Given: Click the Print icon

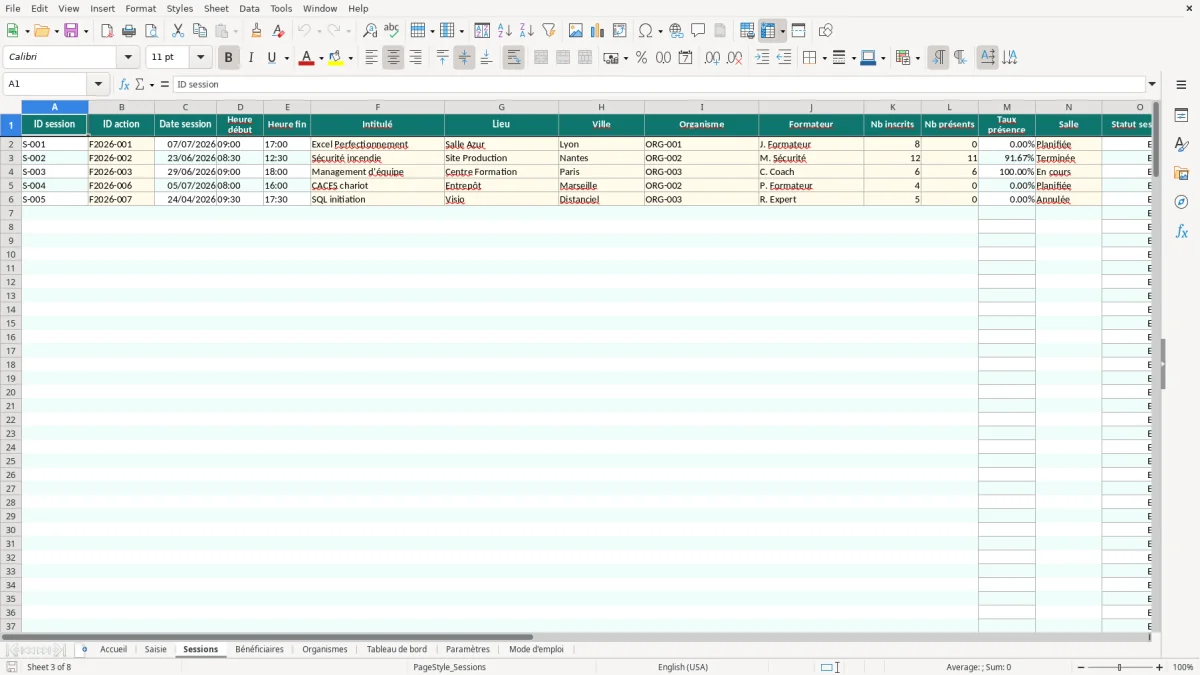Looking at the screenshot, I should coord(129,31).
